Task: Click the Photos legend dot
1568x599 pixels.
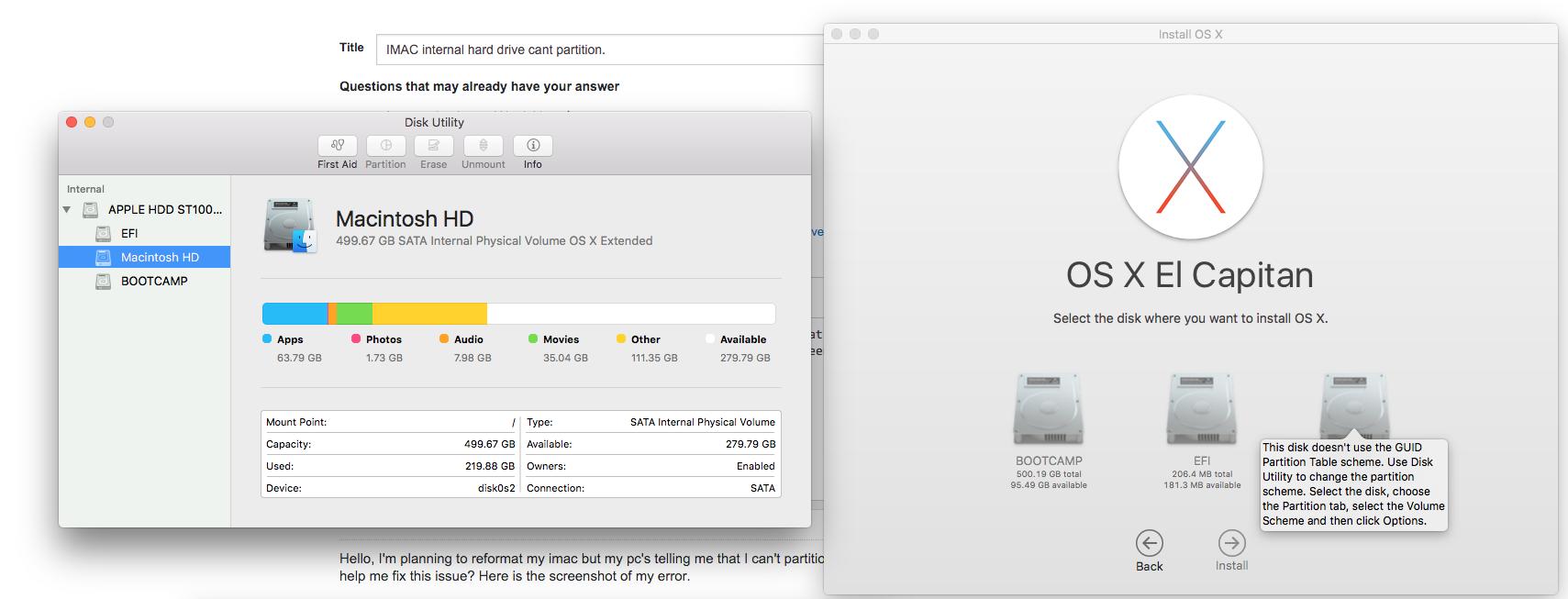Action: 356,338
